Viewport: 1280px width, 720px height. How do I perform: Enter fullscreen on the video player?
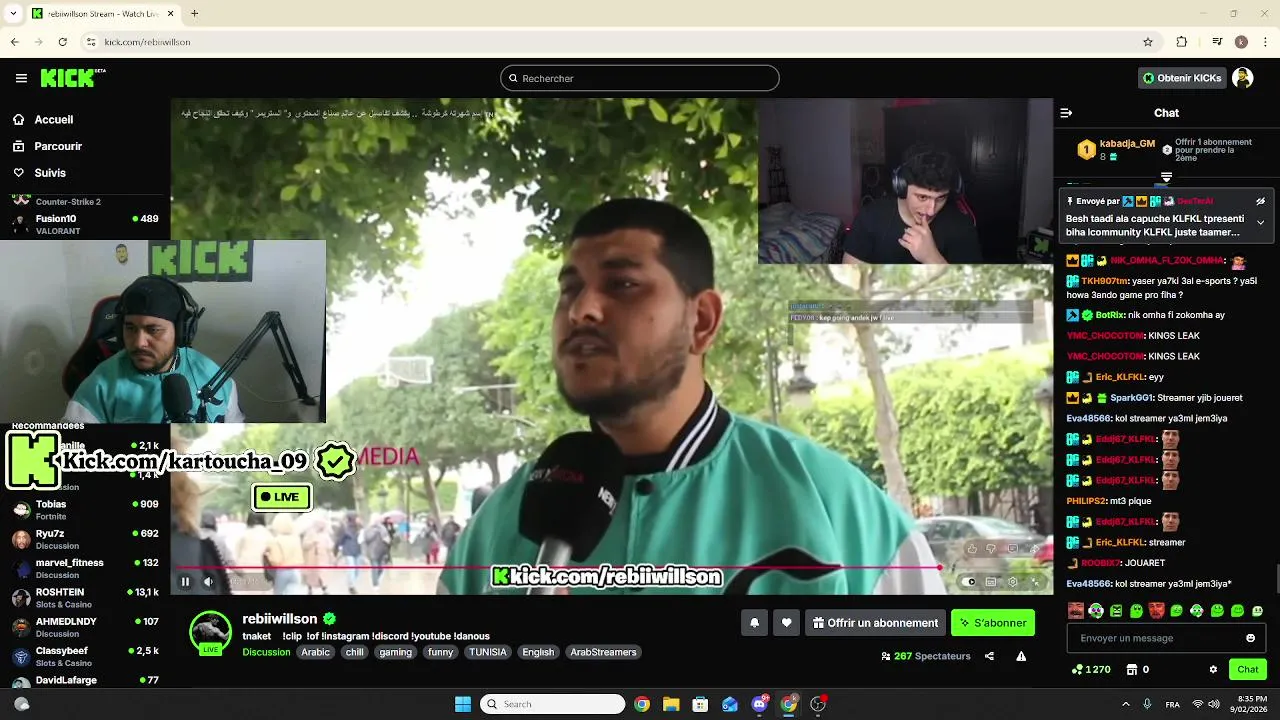point(1035,581)
